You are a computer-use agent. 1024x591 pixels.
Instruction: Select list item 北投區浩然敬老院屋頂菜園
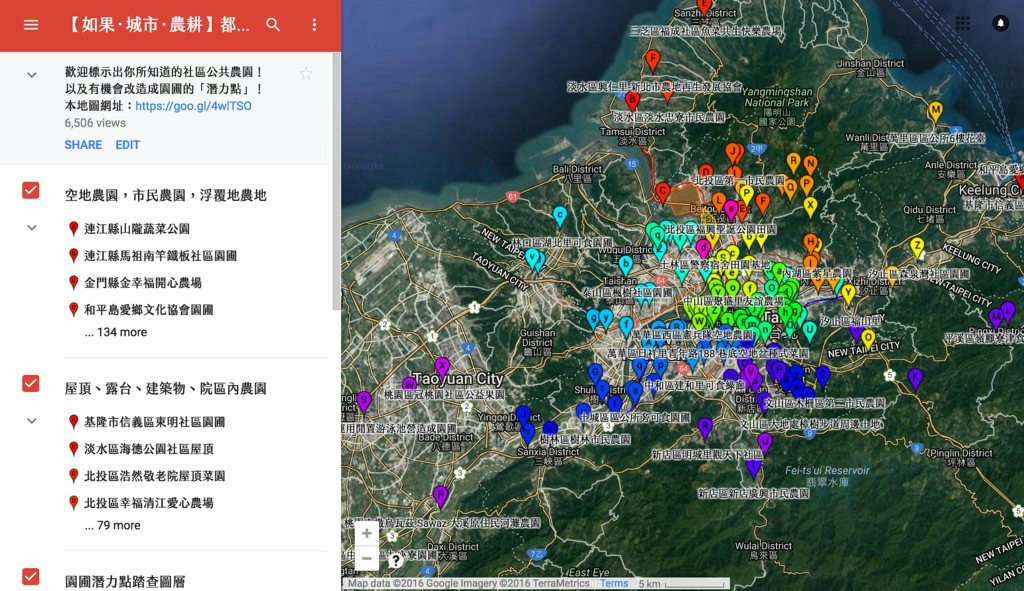pos(155,476)
